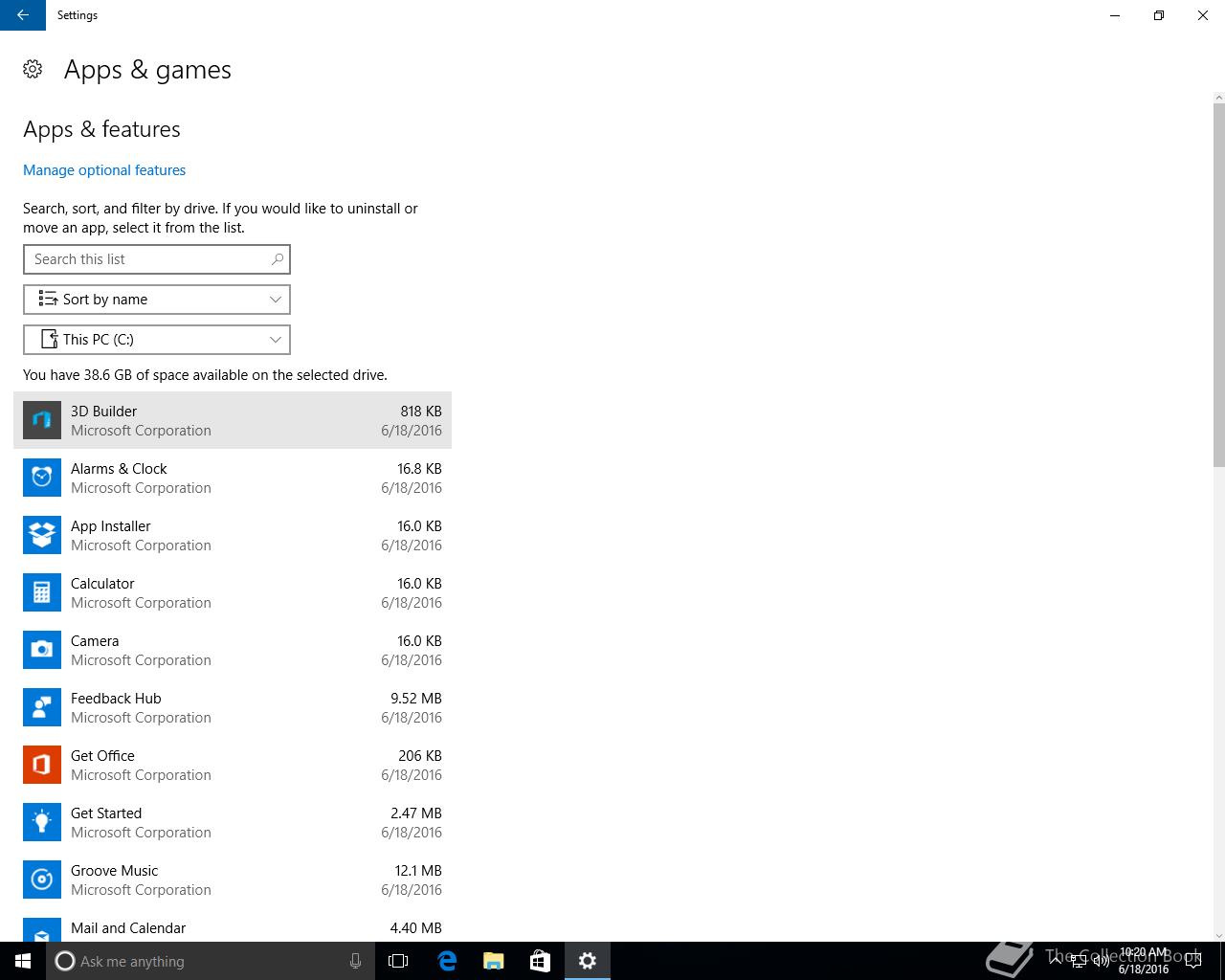
Task: Click the vertical scrollbar thumb
Action: click(1218, 284)
